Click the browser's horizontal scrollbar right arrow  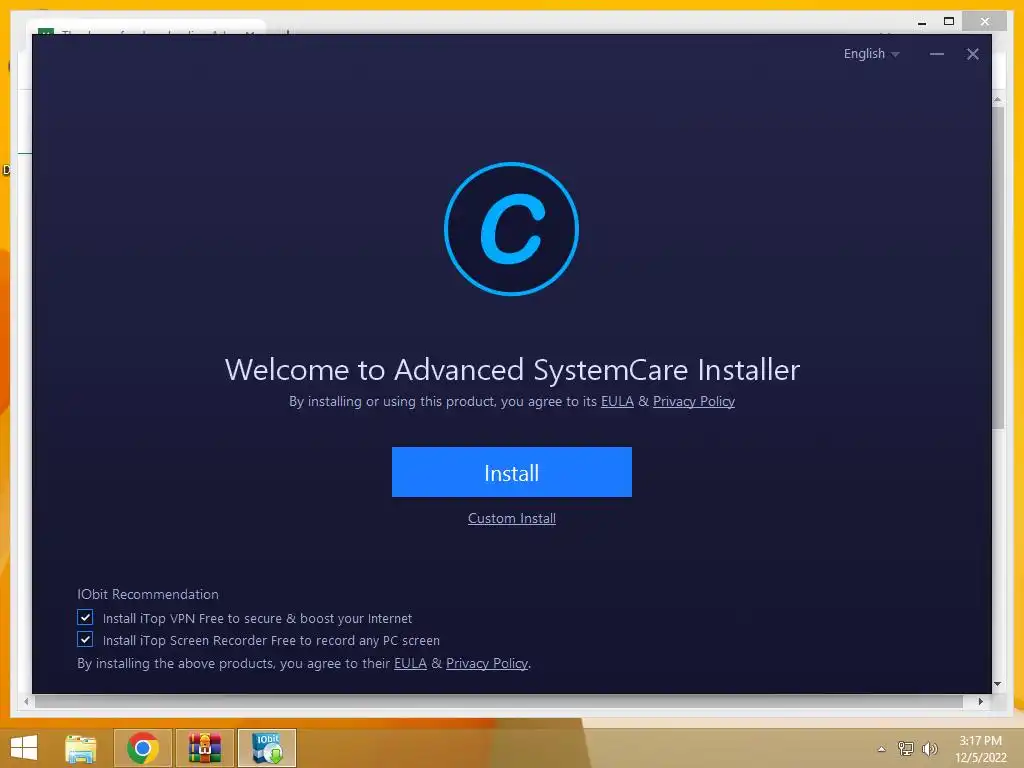click(980, 701)
